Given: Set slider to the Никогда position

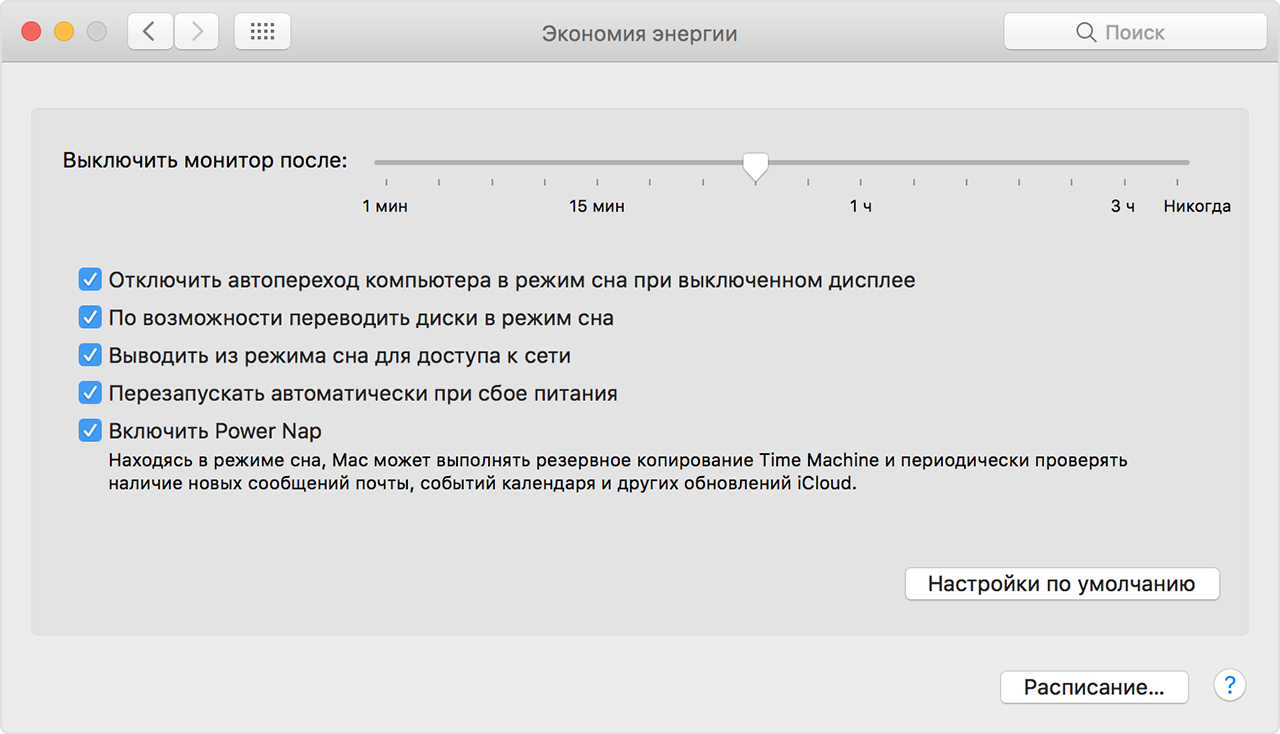Looking at the screenshot, I should tap(1177, 183).
